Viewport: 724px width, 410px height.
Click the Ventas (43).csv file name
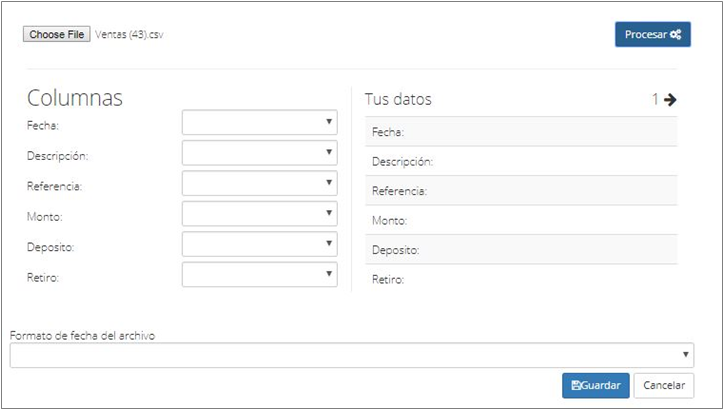coord(129,35)
